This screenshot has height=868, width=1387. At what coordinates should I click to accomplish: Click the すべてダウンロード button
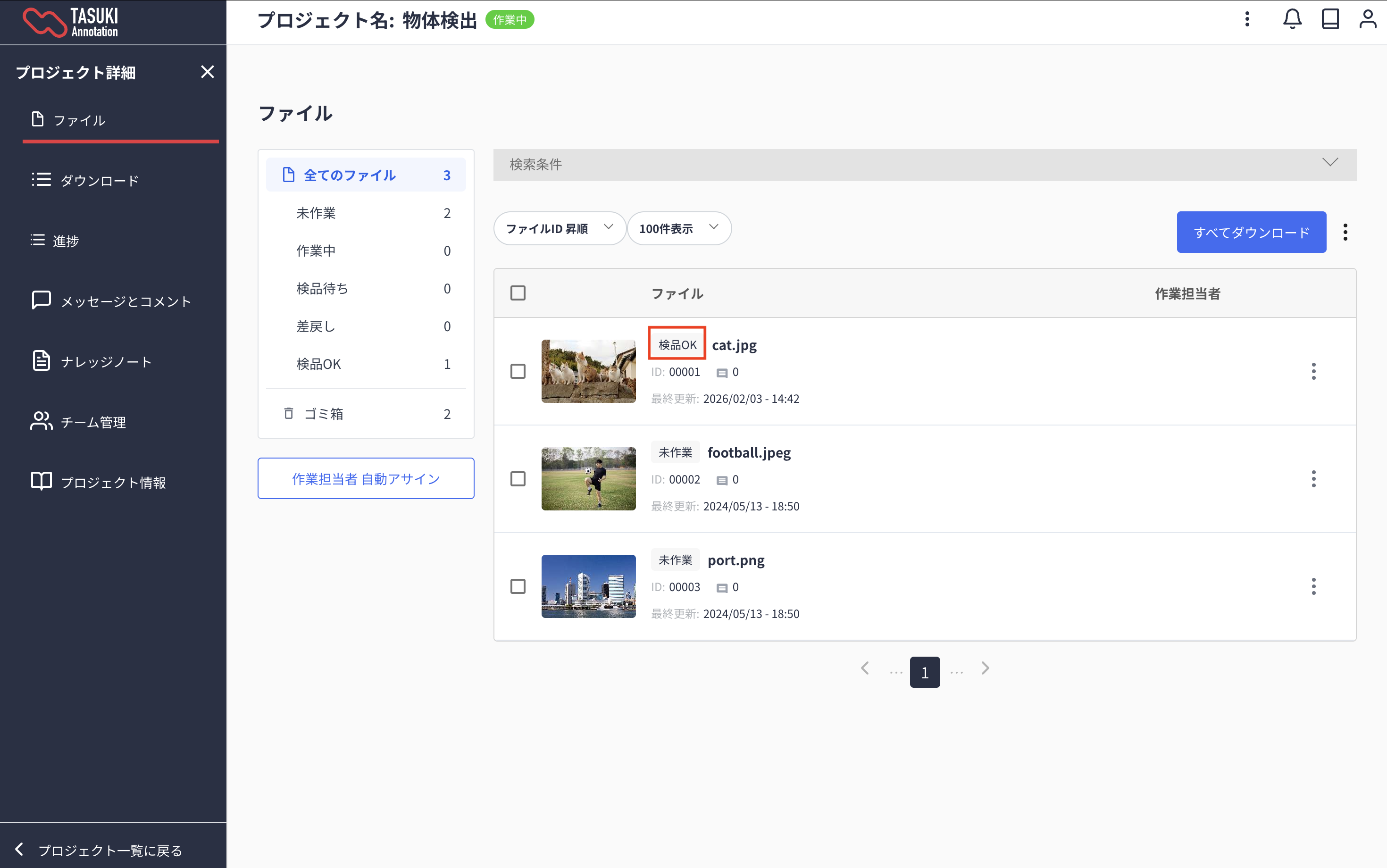pyautogui.click(x=1251, y=232)
